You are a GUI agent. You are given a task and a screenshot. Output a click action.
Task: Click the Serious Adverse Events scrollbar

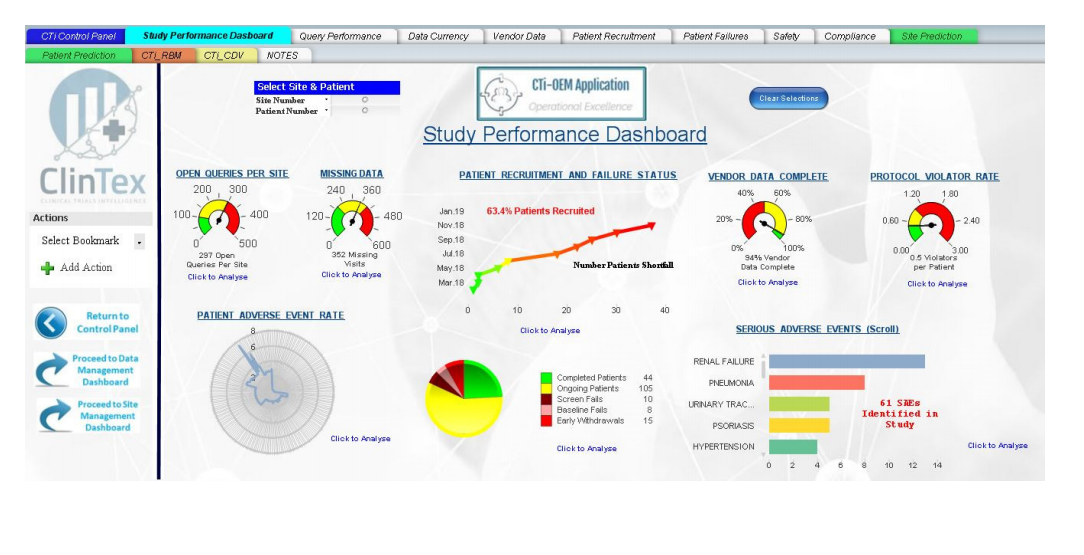coord(764,404)
